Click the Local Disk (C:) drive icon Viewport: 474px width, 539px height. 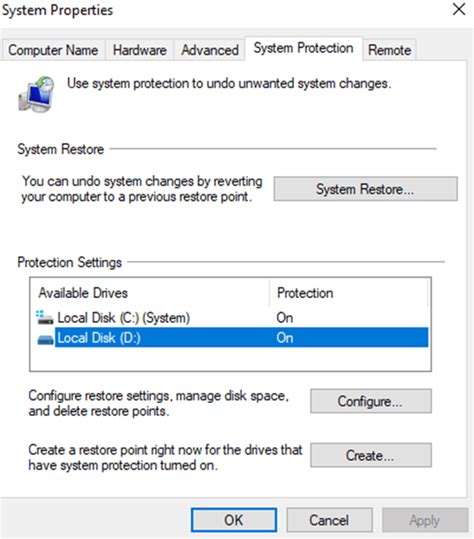(x=45, y=318)
